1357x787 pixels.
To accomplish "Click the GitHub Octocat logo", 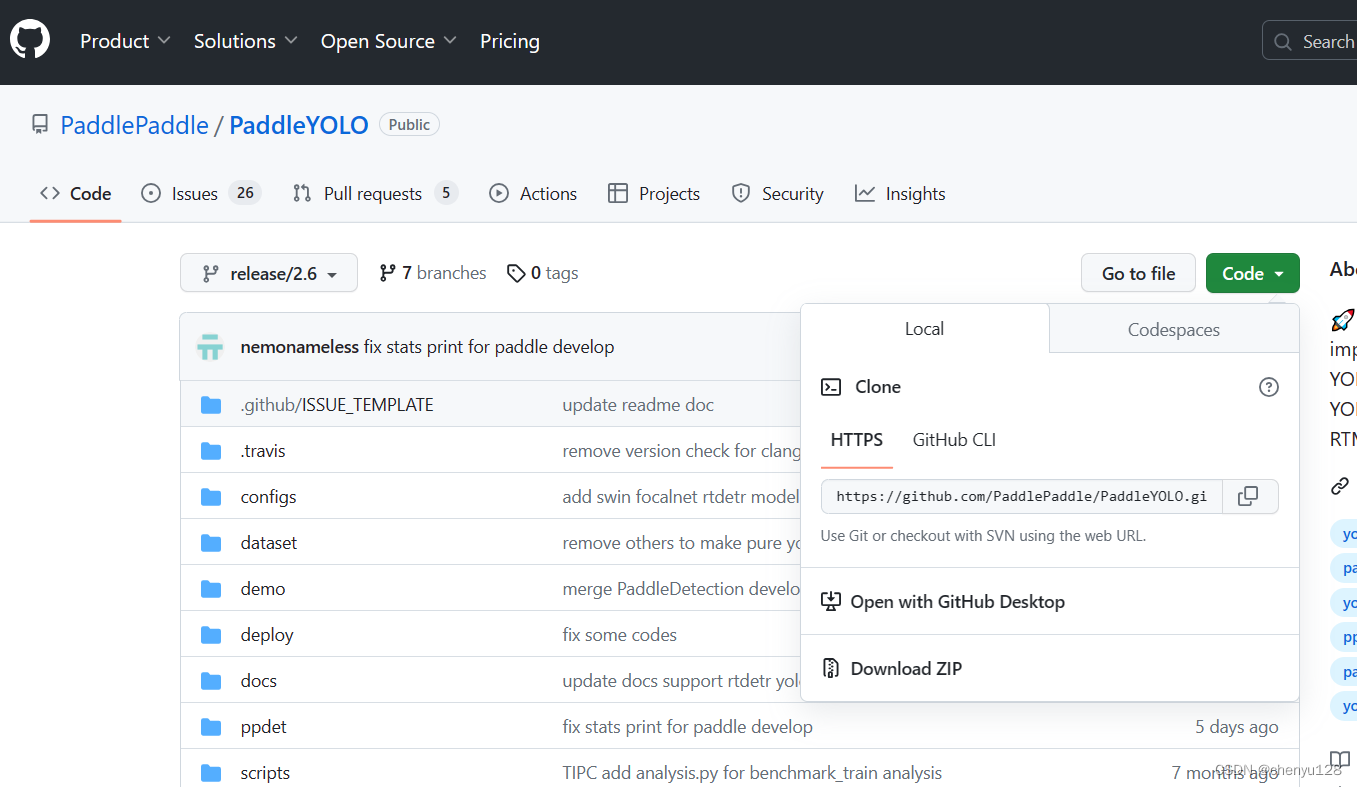I will [x=30, y=40].
